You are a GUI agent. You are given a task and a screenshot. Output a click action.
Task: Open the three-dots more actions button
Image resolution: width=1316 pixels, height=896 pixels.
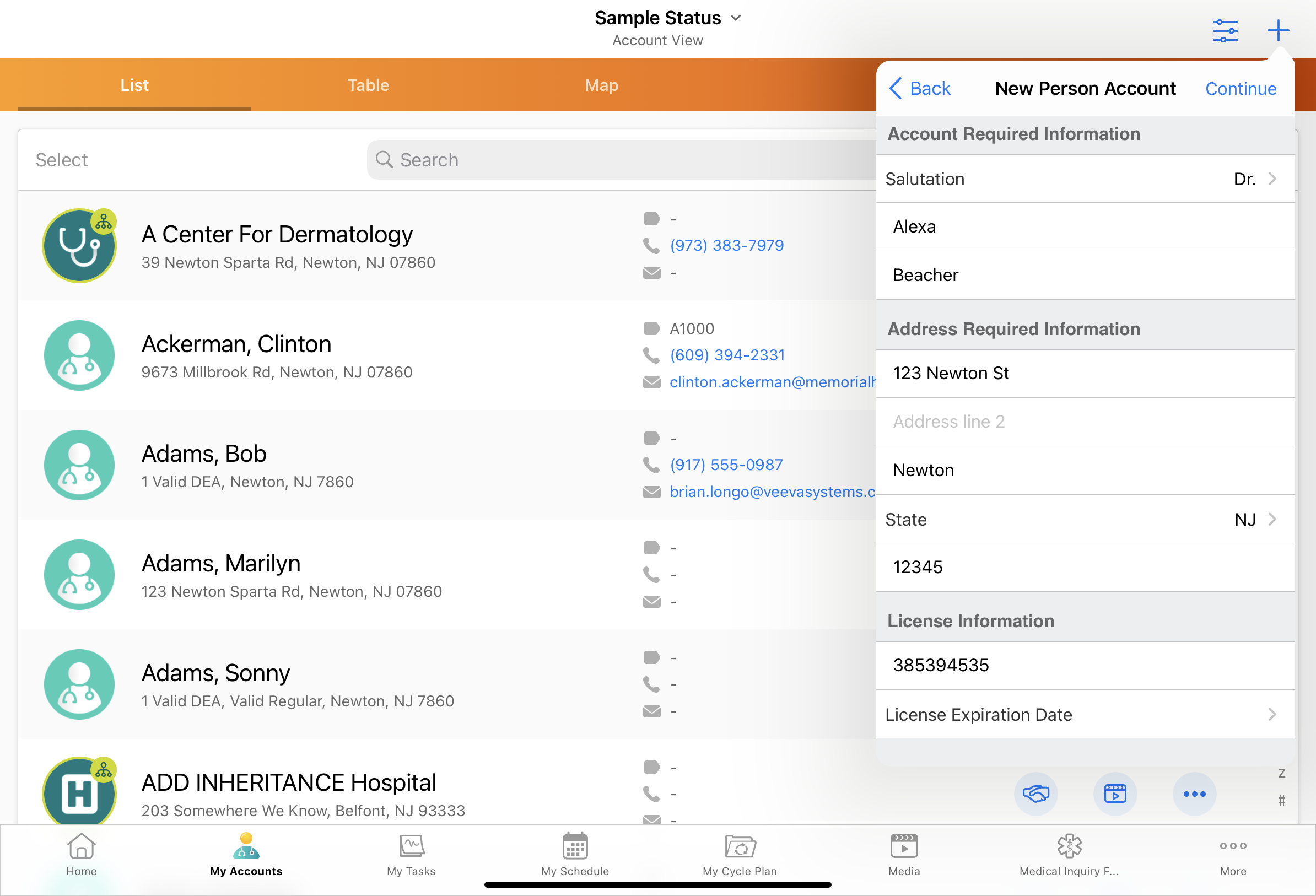click(x=1194, y=794)
